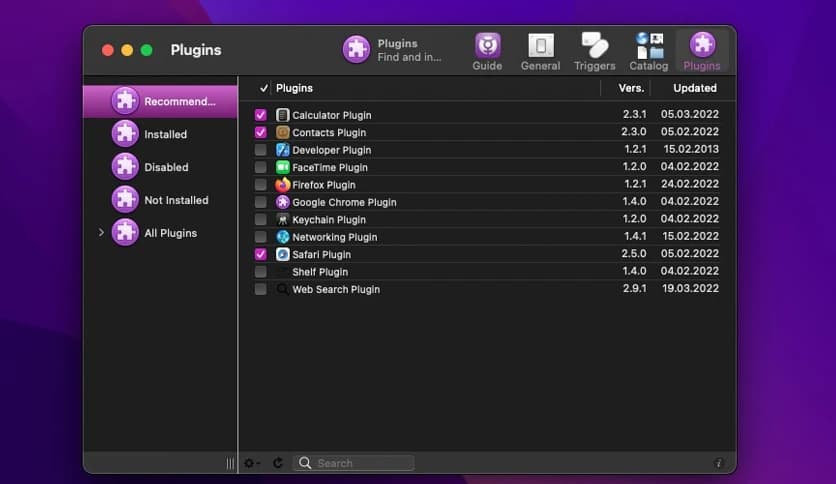Open the gear actions dropdown menu
Image resolution: width=836 pixels, height=484 pixels.
click(x=252, y=463)
